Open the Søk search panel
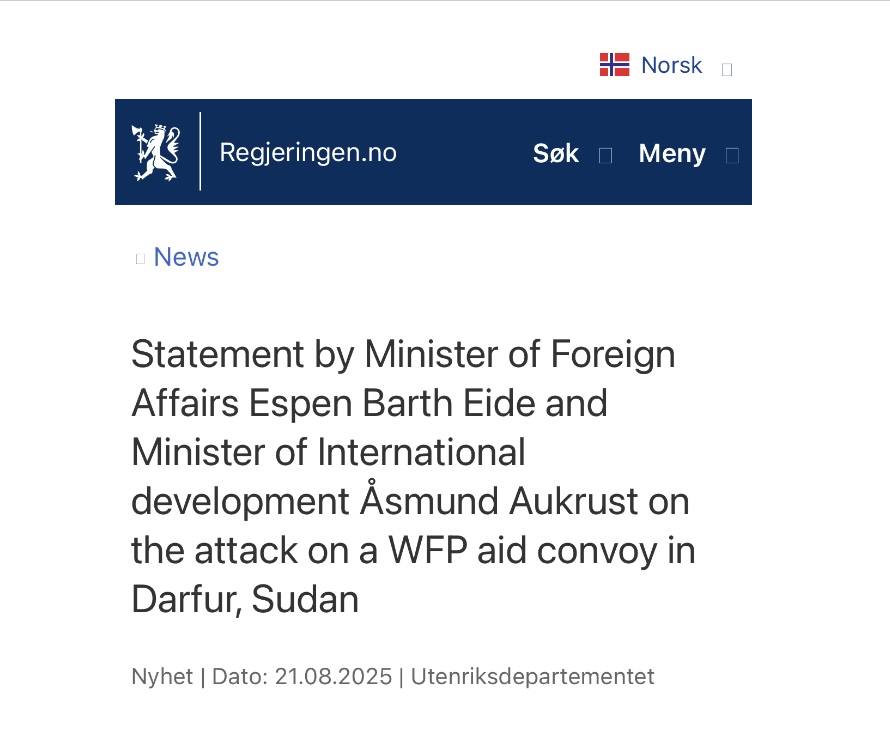890x738 pixels. click(556, 153)
